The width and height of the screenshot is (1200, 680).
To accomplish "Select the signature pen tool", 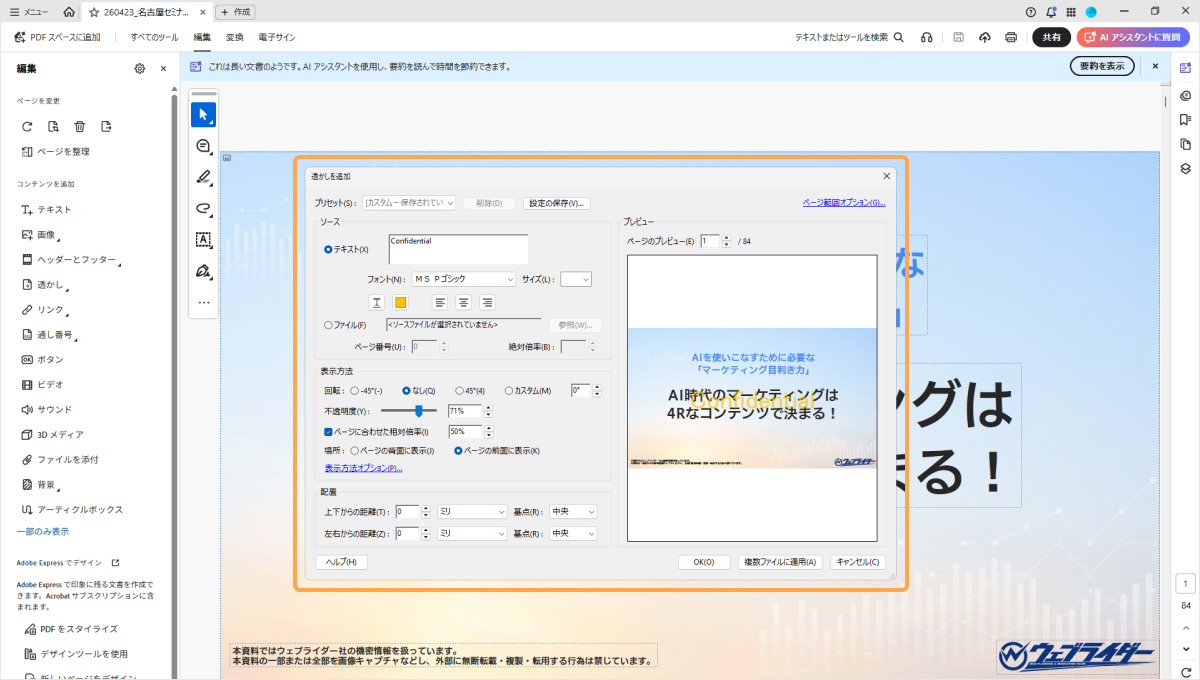I will [x=203, y=271].
